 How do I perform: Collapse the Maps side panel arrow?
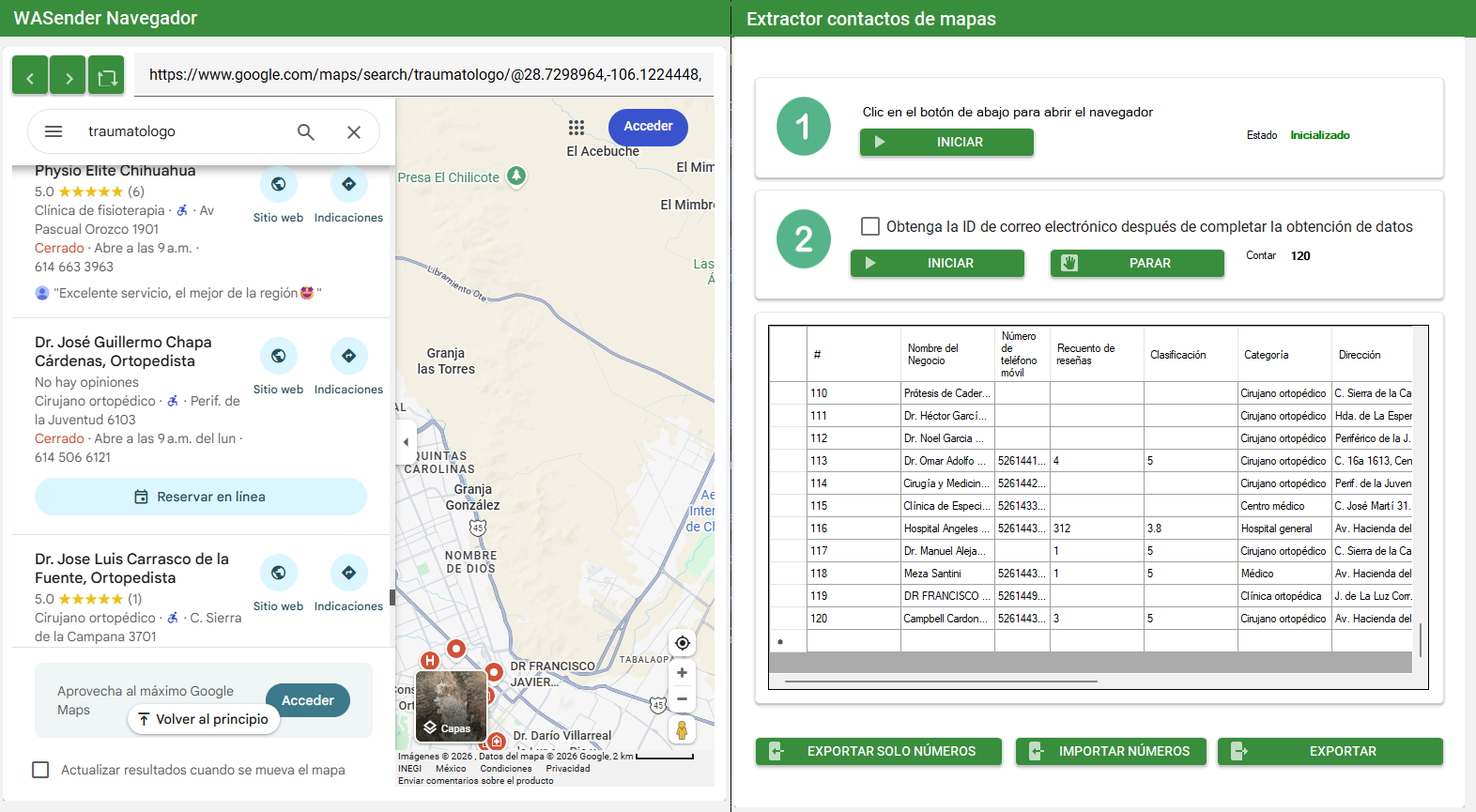pyautogui.click(x=406, y=441)
